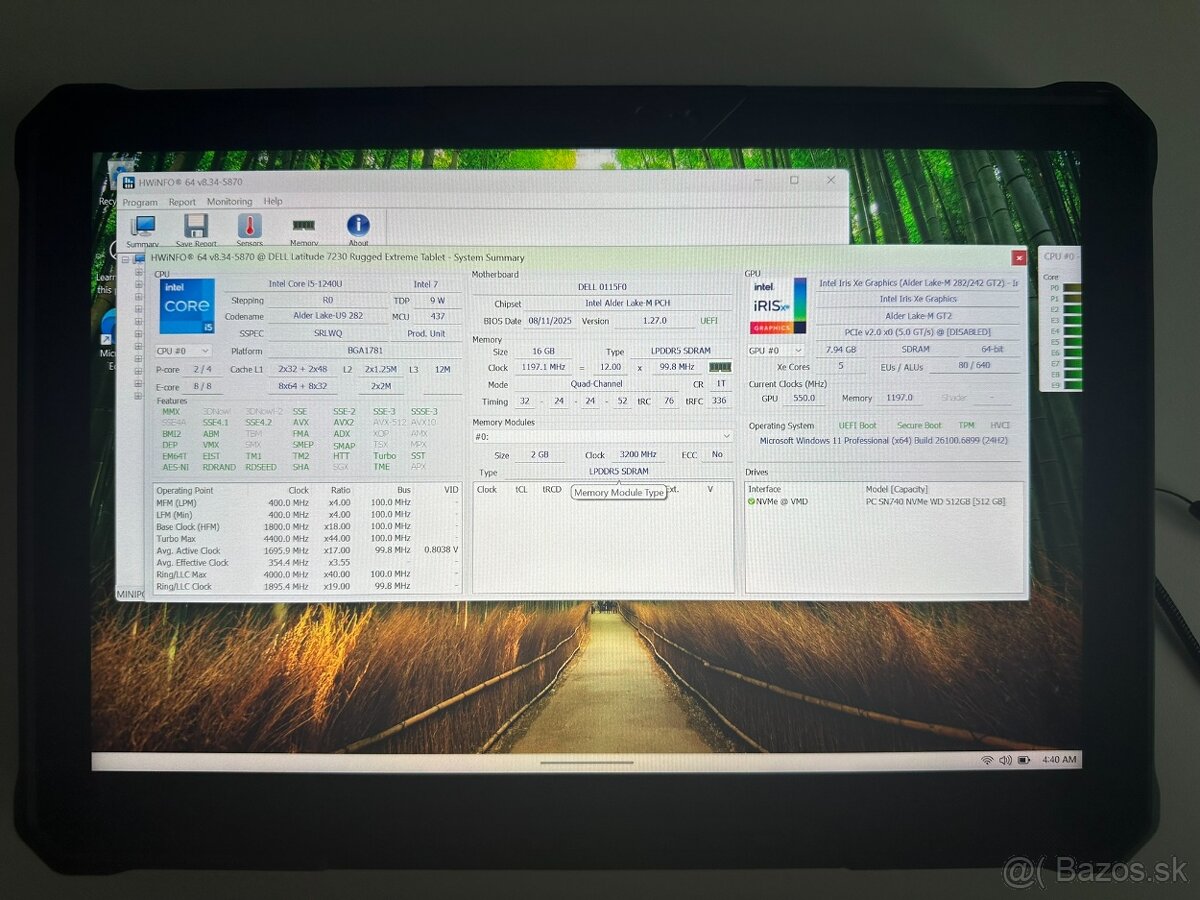Viewport: 1200px width, 900px height.
Task: Open the Monitoring menu
Action: (230, 201)
